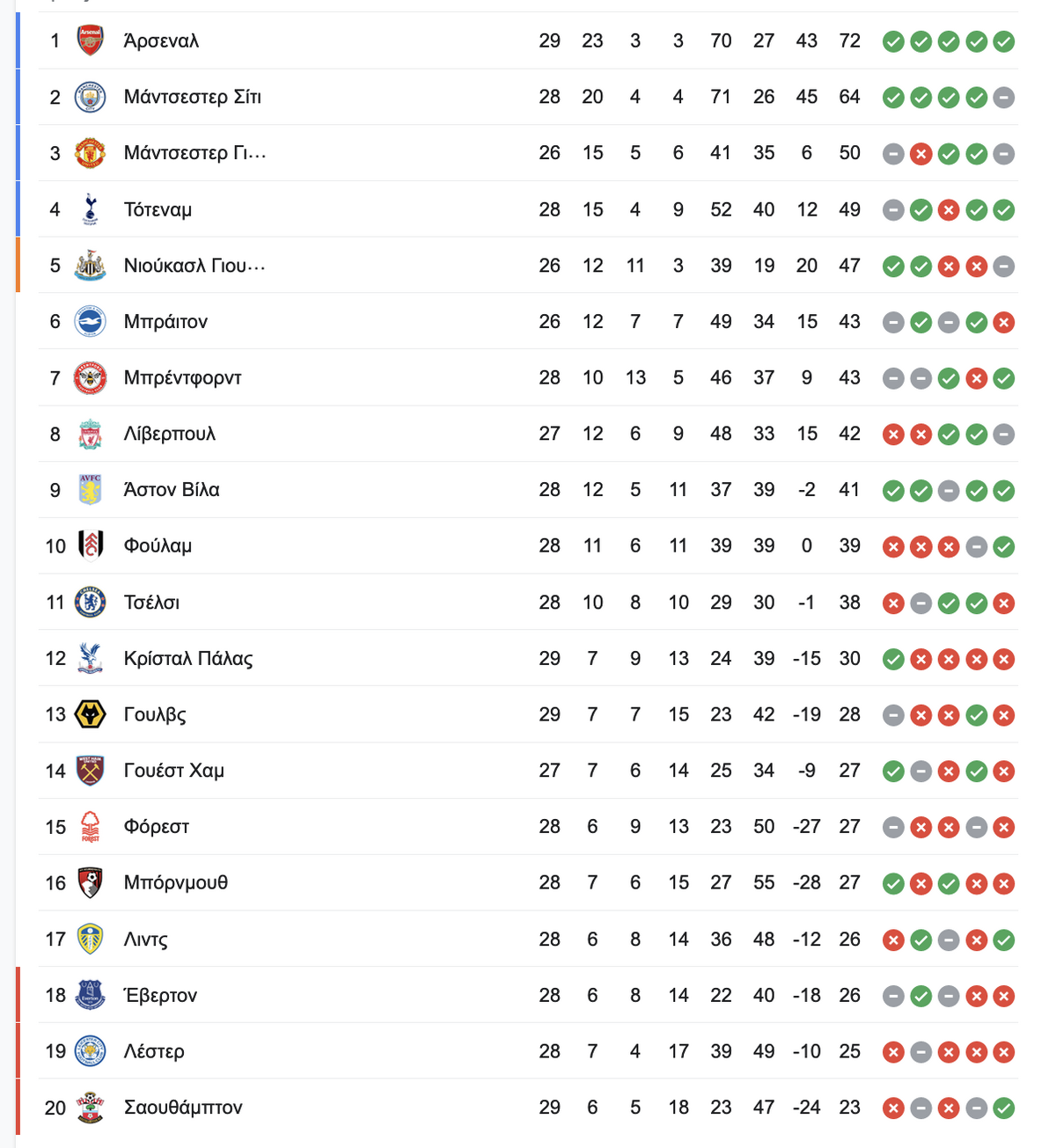Click the Brentford bee crest

(90, 378)
